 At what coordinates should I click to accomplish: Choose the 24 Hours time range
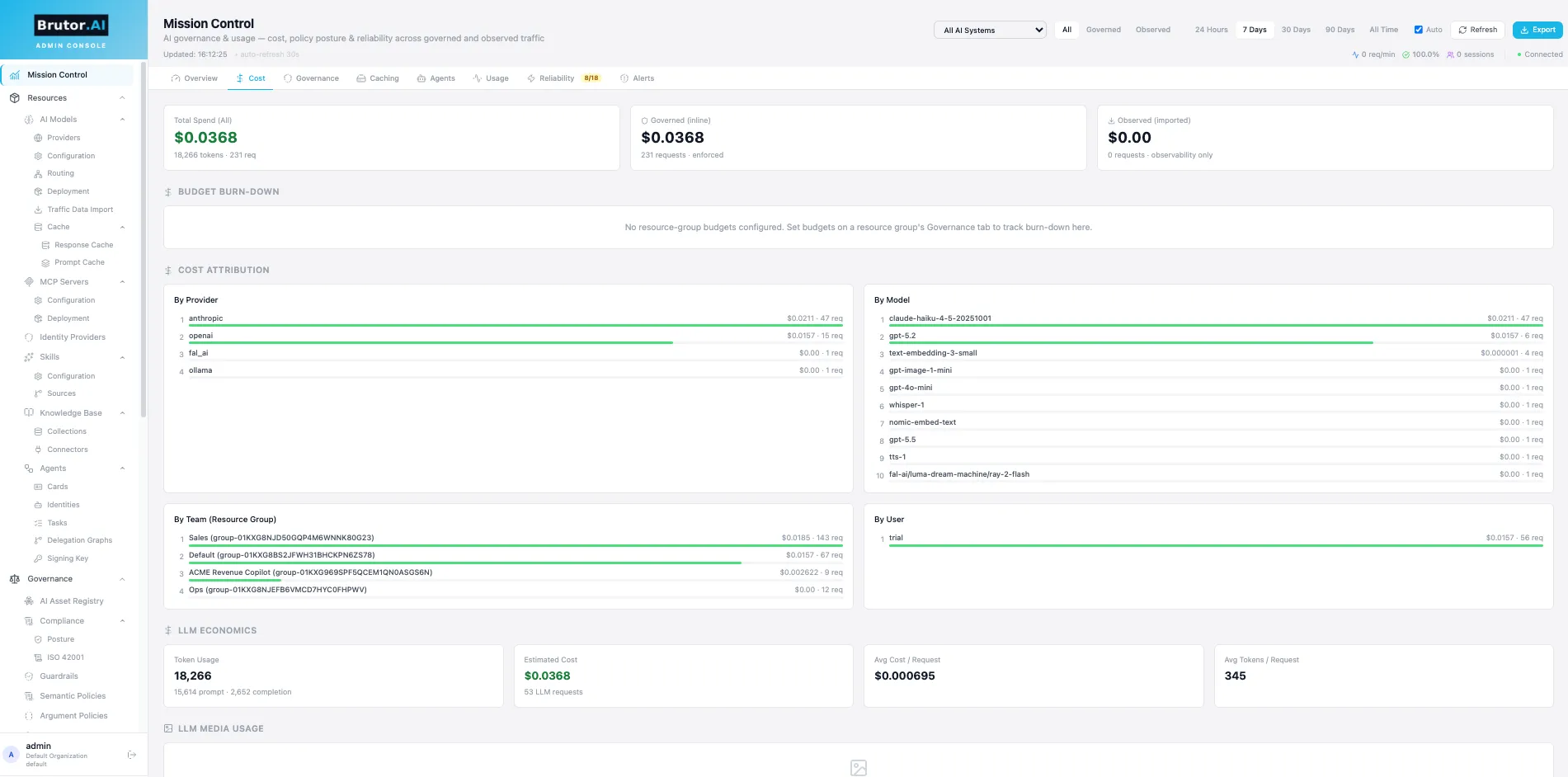tap(1211, 30)
